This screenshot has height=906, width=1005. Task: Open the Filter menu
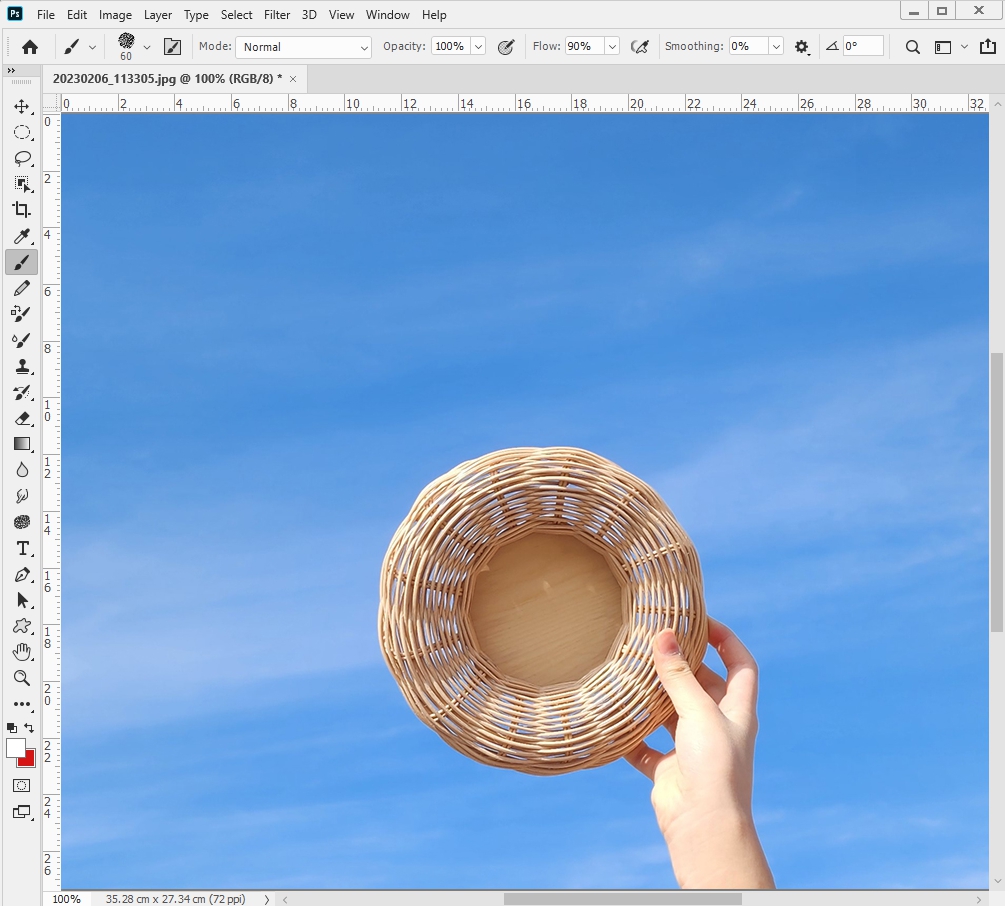[277, 15]
